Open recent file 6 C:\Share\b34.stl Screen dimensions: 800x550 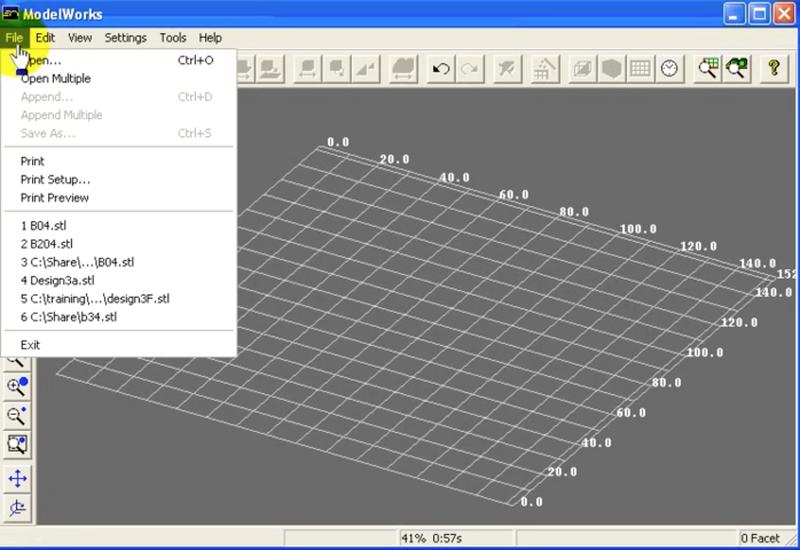point(68,317)
